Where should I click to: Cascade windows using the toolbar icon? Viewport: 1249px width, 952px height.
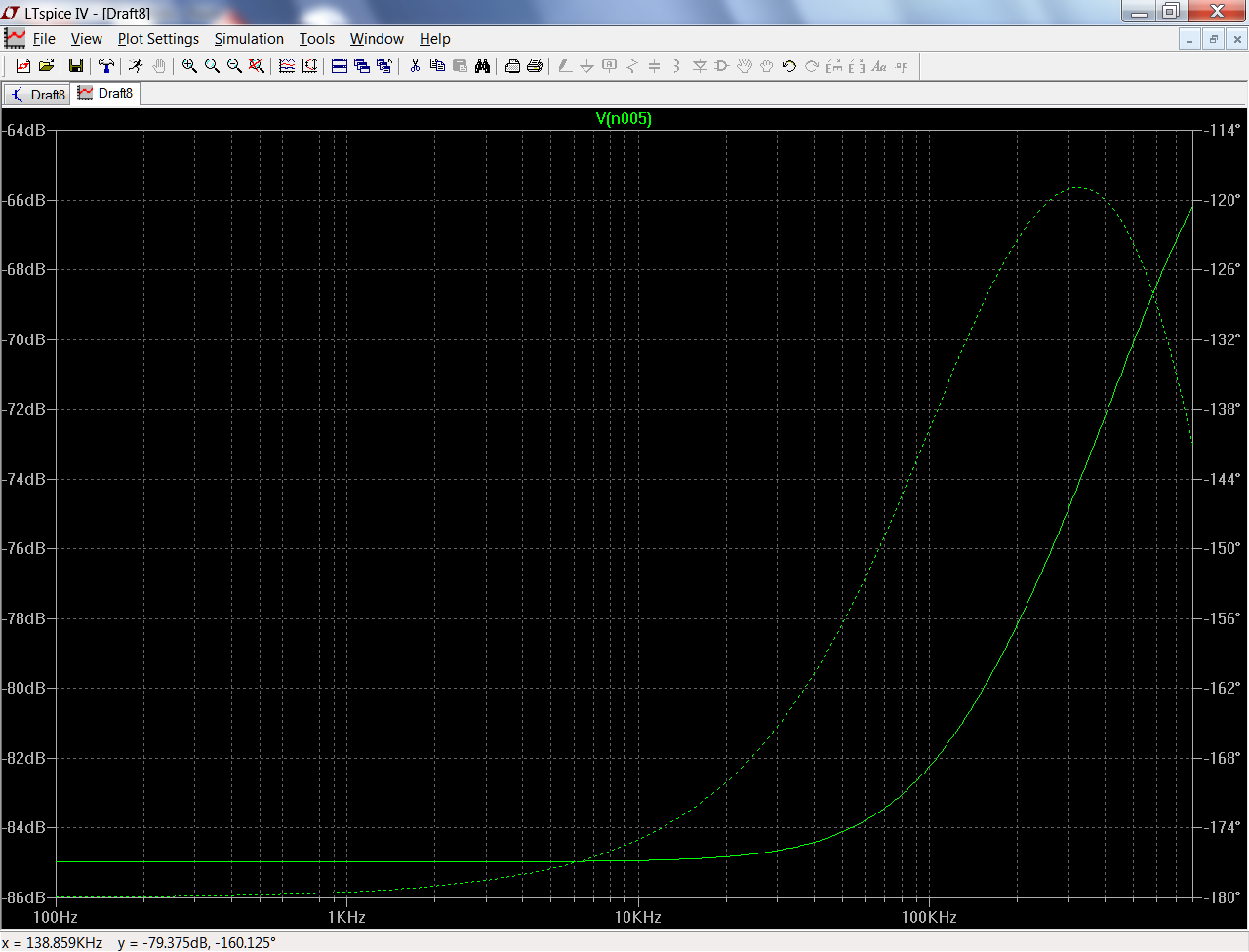[x=362, y=65]
